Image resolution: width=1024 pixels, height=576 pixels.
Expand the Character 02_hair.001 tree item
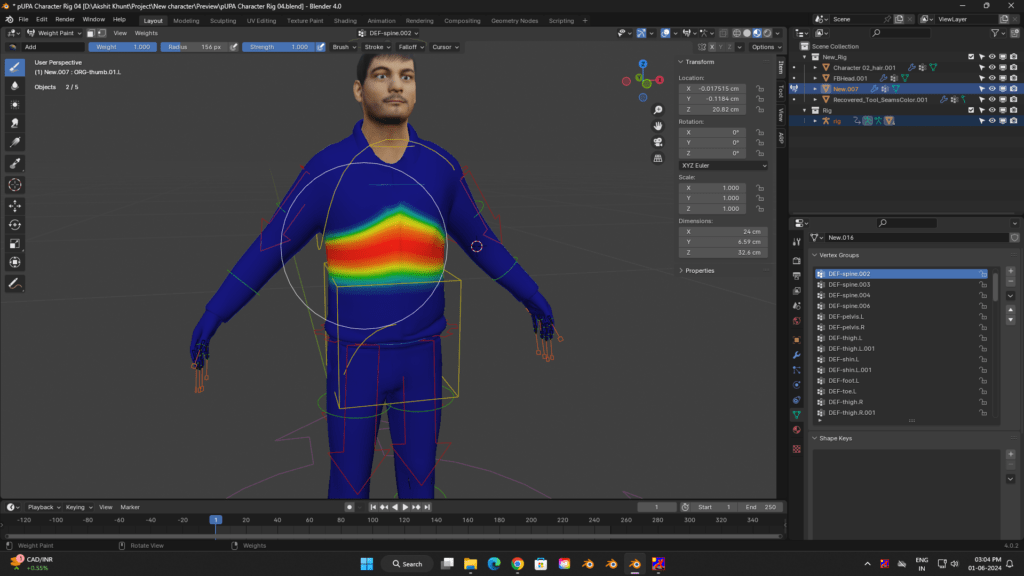tap(816, 67)
